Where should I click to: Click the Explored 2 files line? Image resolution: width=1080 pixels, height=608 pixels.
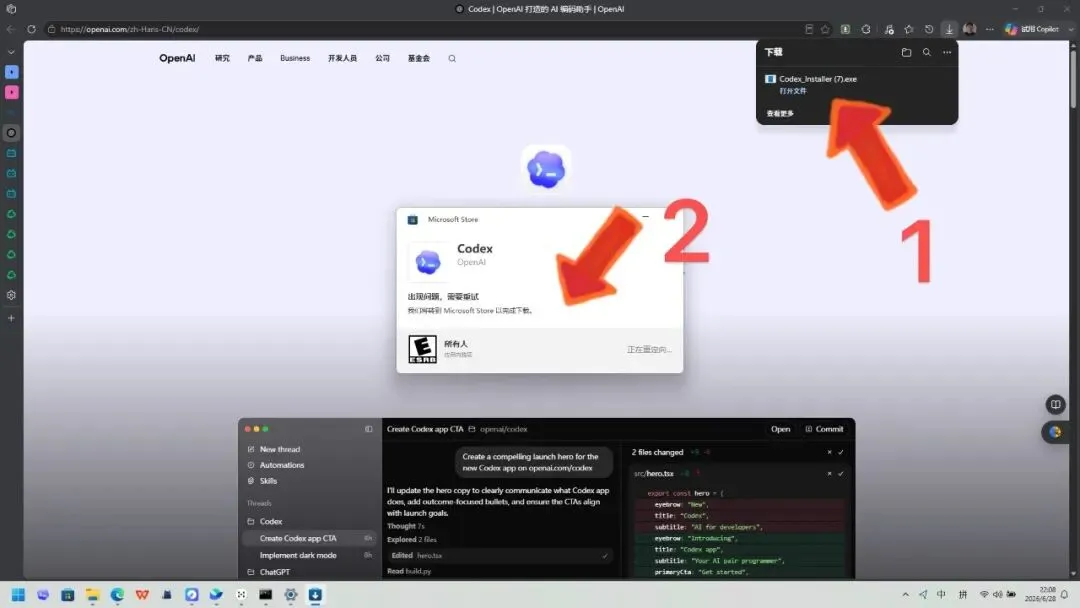(x=412, y=539)
